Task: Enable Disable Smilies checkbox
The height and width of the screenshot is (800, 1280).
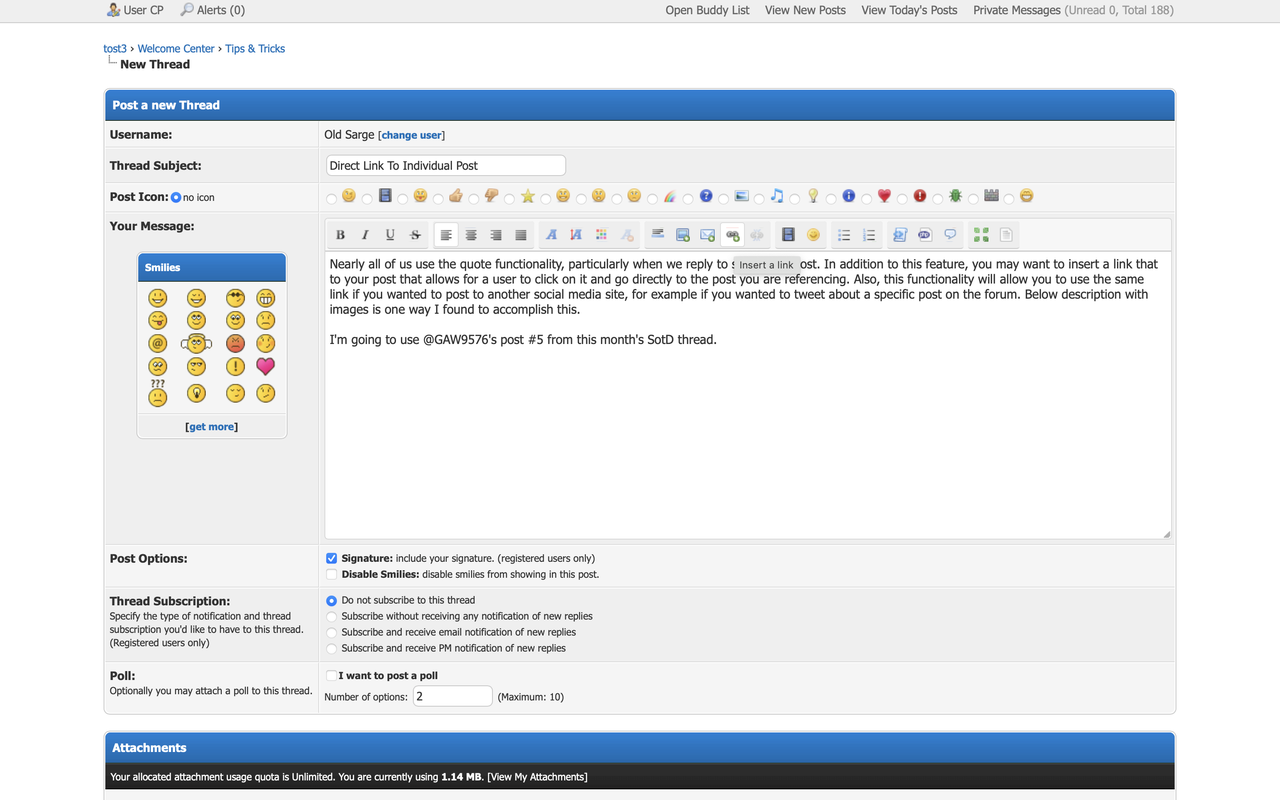Action: (x=332, y=574)
